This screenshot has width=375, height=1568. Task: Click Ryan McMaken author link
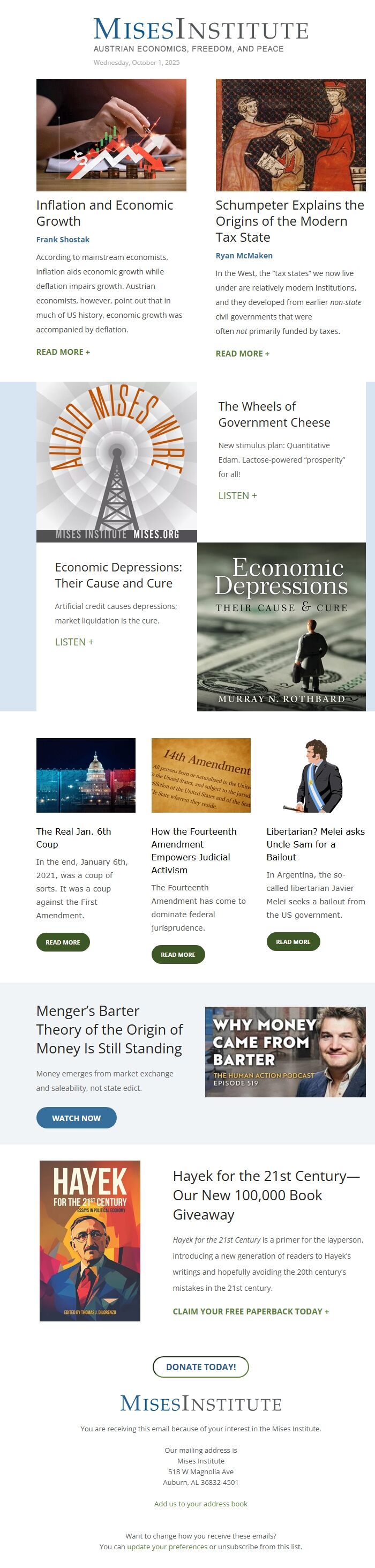tap(244, 256)
